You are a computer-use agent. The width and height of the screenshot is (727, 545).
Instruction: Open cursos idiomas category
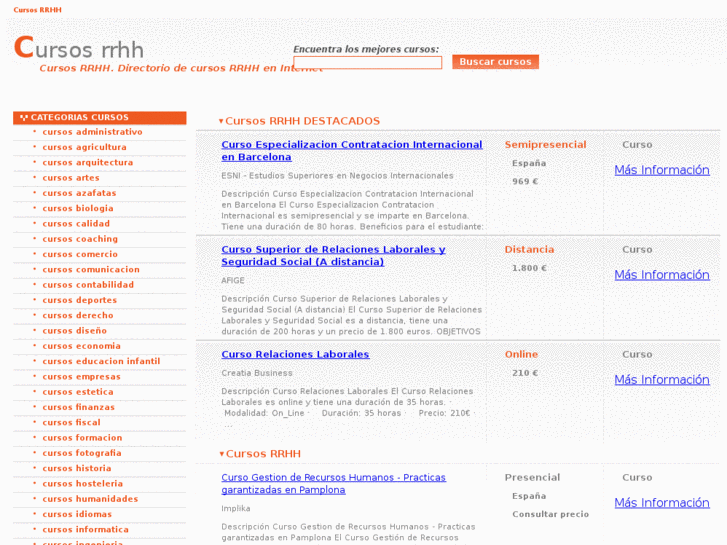pyautogui.click(x=77, y=515)
